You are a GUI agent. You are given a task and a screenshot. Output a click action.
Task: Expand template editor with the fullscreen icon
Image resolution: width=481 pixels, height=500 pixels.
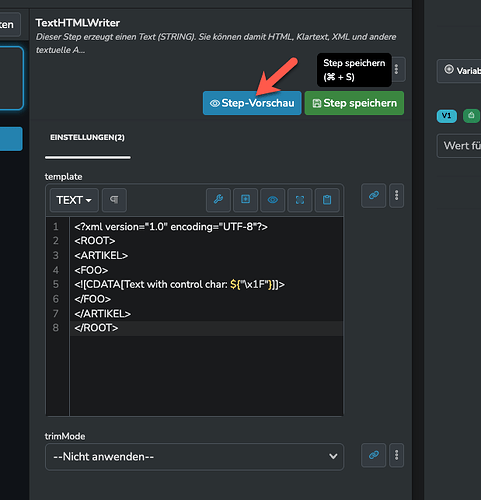(300, 200)
